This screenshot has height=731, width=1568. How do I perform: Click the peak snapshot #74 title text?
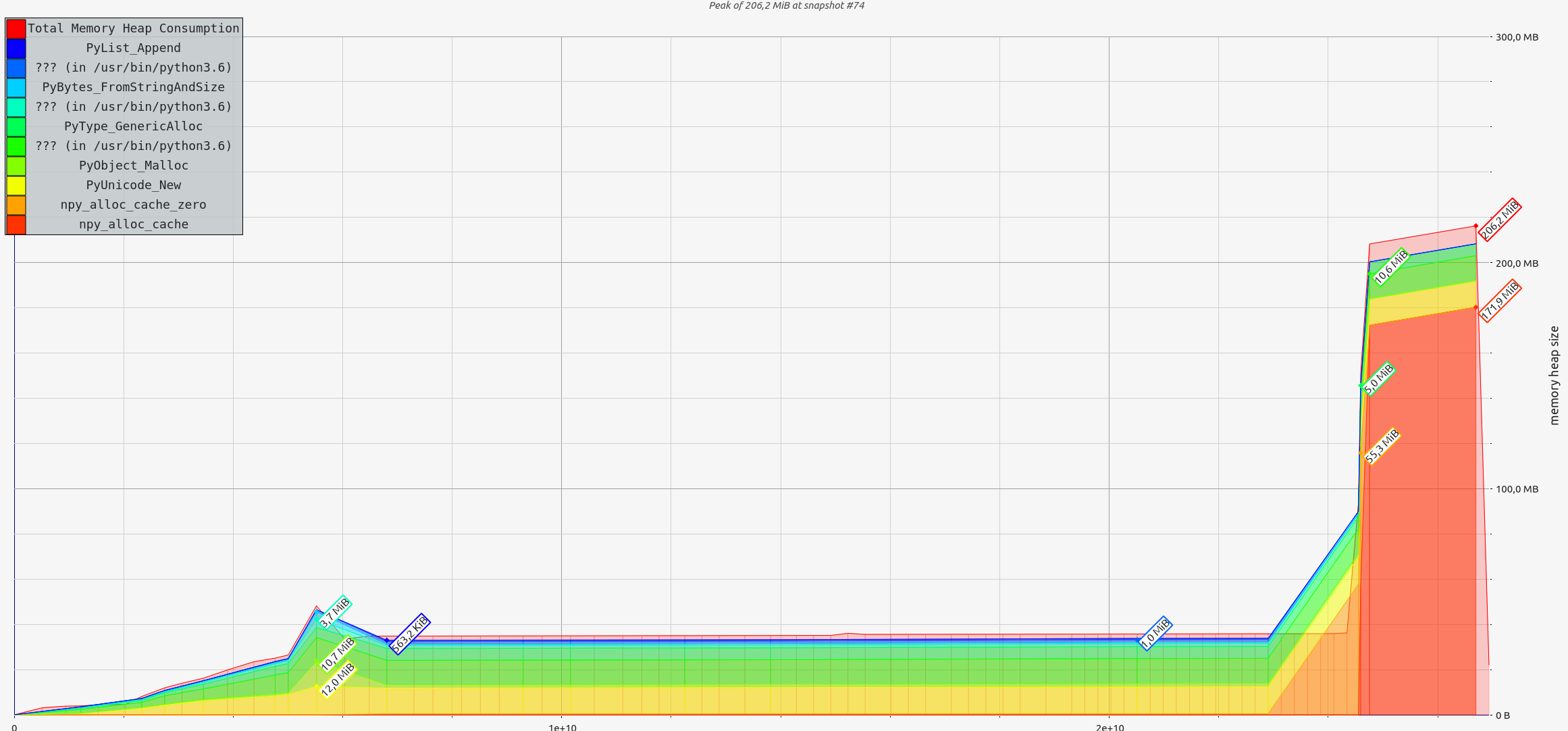point(786,5)
